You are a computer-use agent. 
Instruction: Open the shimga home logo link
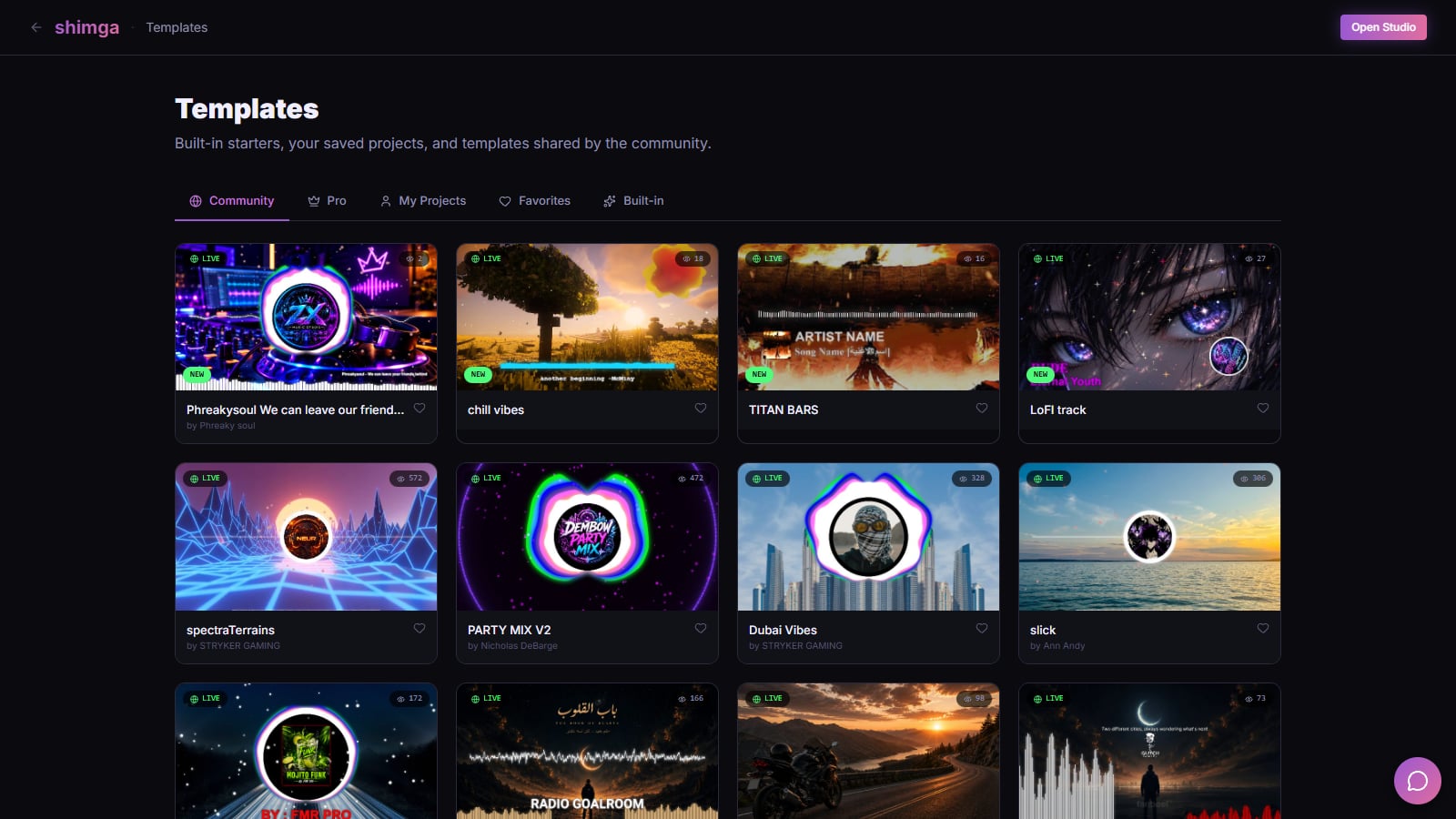click(x=86, y=27)
